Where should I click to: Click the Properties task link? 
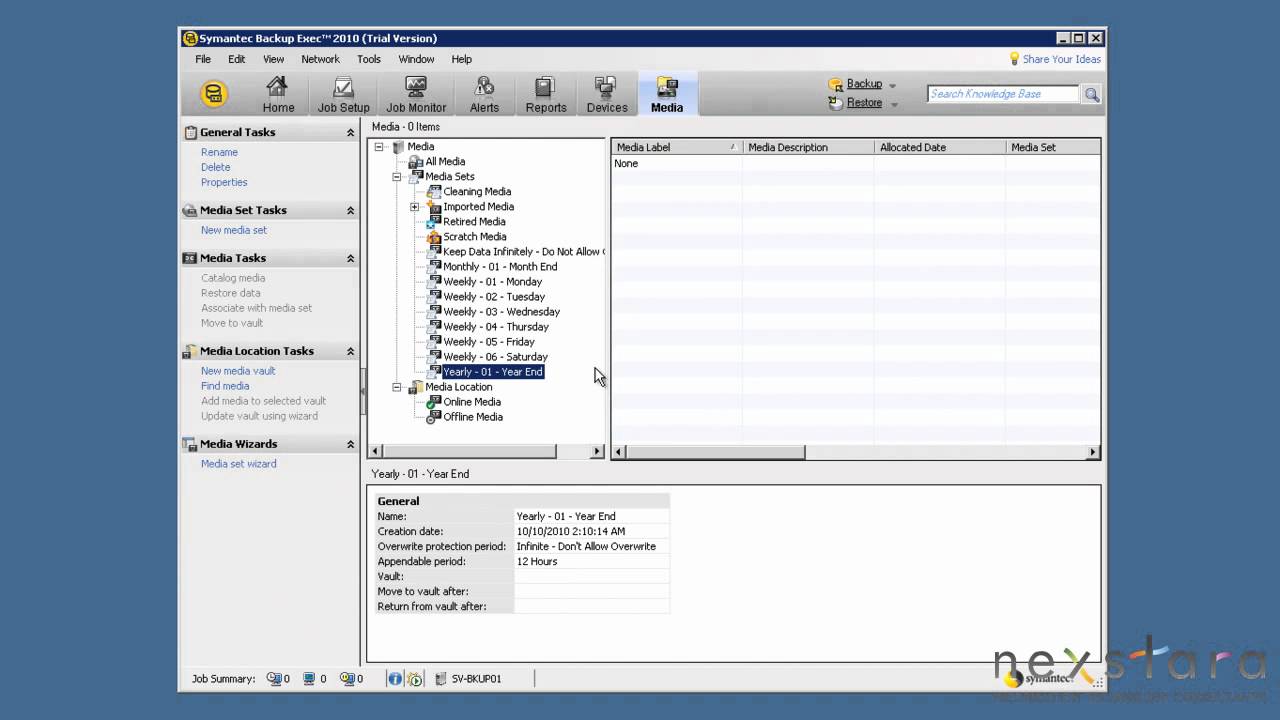tap(224, 182)
